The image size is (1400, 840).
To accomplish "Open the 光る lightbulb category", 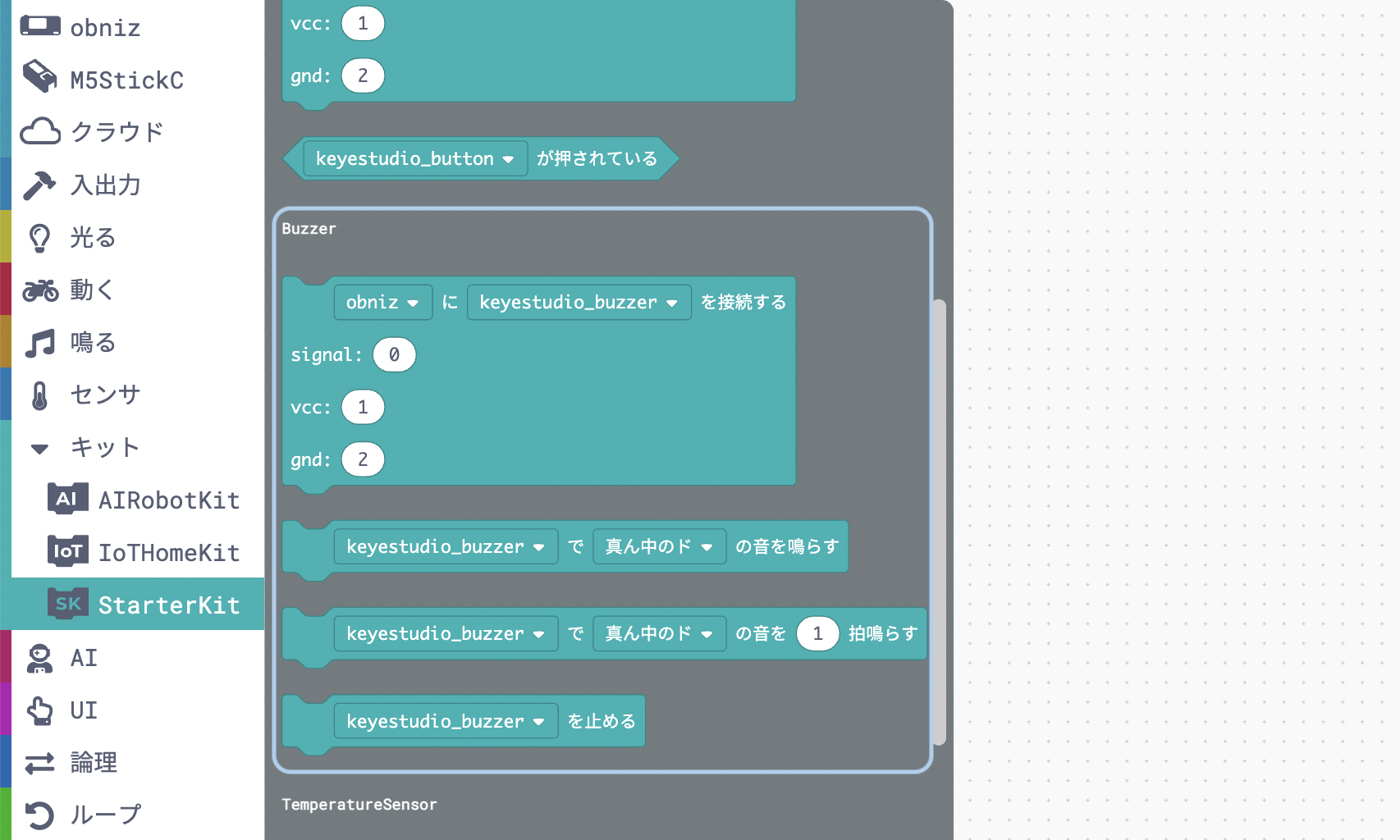I will (39, 236).
